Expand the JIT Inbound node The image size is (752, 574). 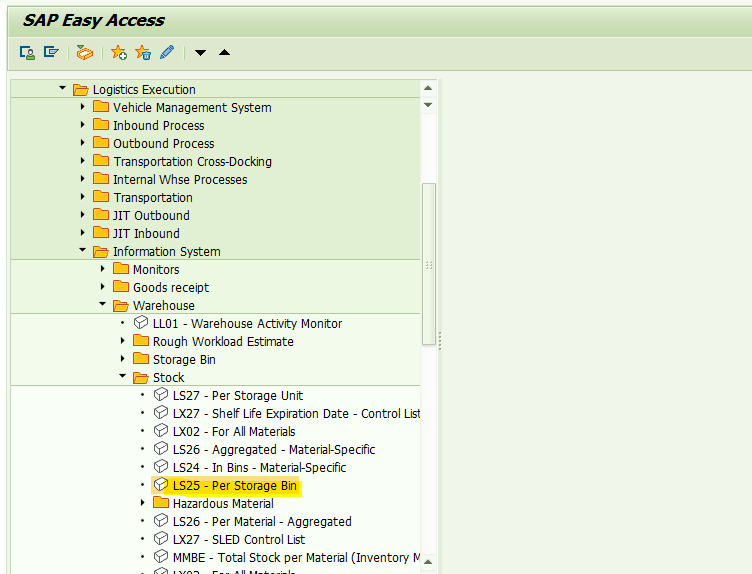point(82,233)
